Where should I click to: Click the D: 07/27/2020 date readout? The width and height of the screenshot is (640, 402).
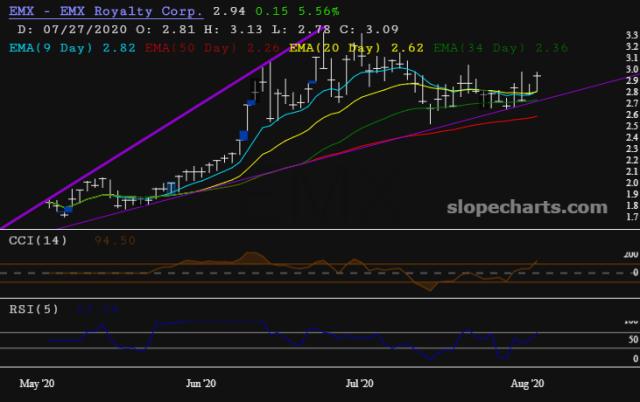71,28
